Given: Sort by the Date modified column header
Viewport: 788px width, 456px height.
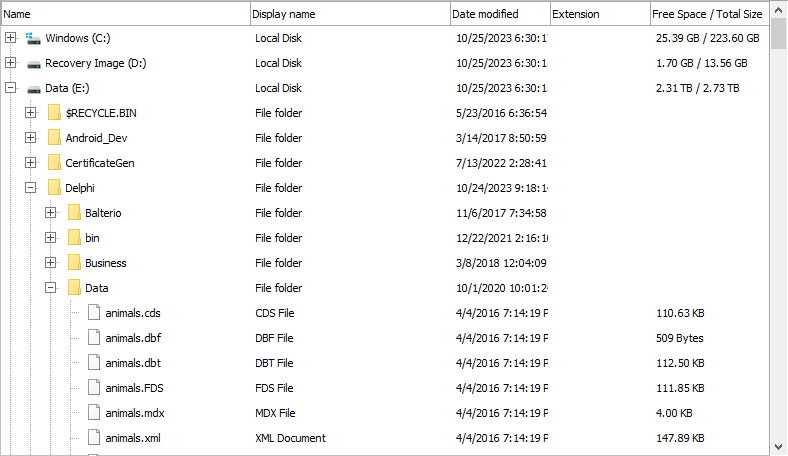Looking at the screenshot, I should click(x=500, y=14).
